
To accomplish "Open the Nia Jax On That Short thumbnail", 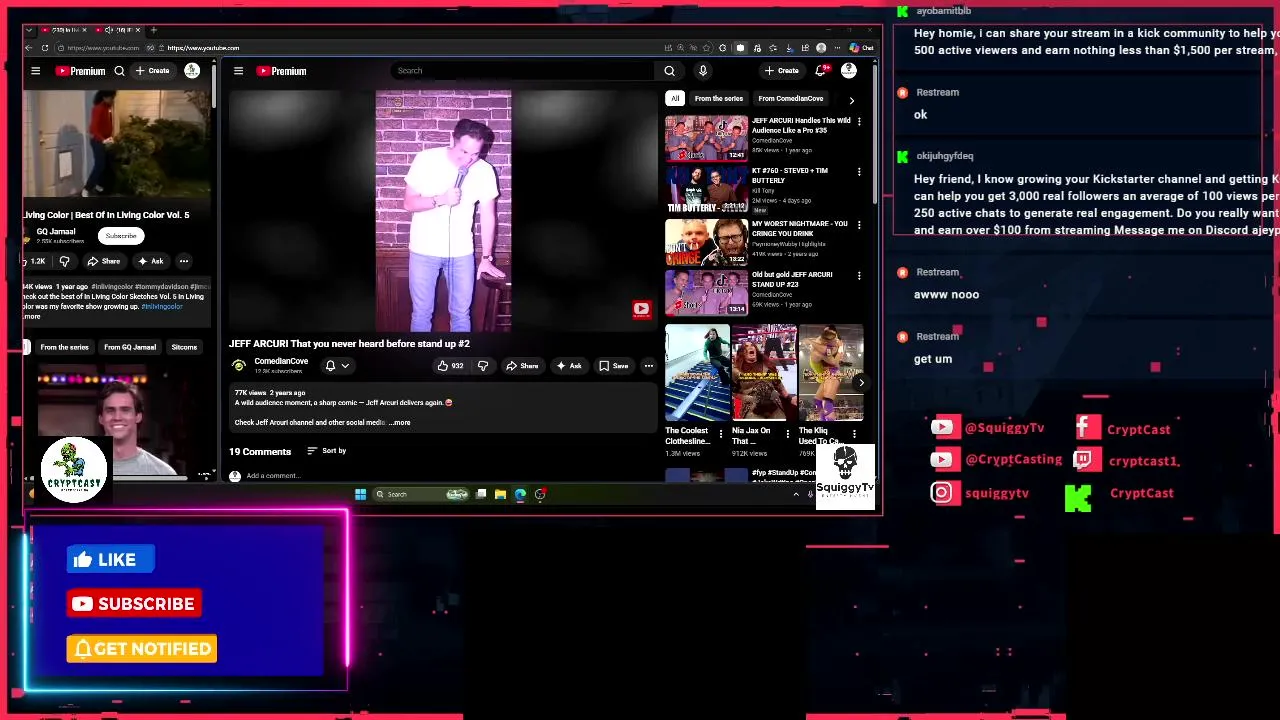I will point(764,372).
